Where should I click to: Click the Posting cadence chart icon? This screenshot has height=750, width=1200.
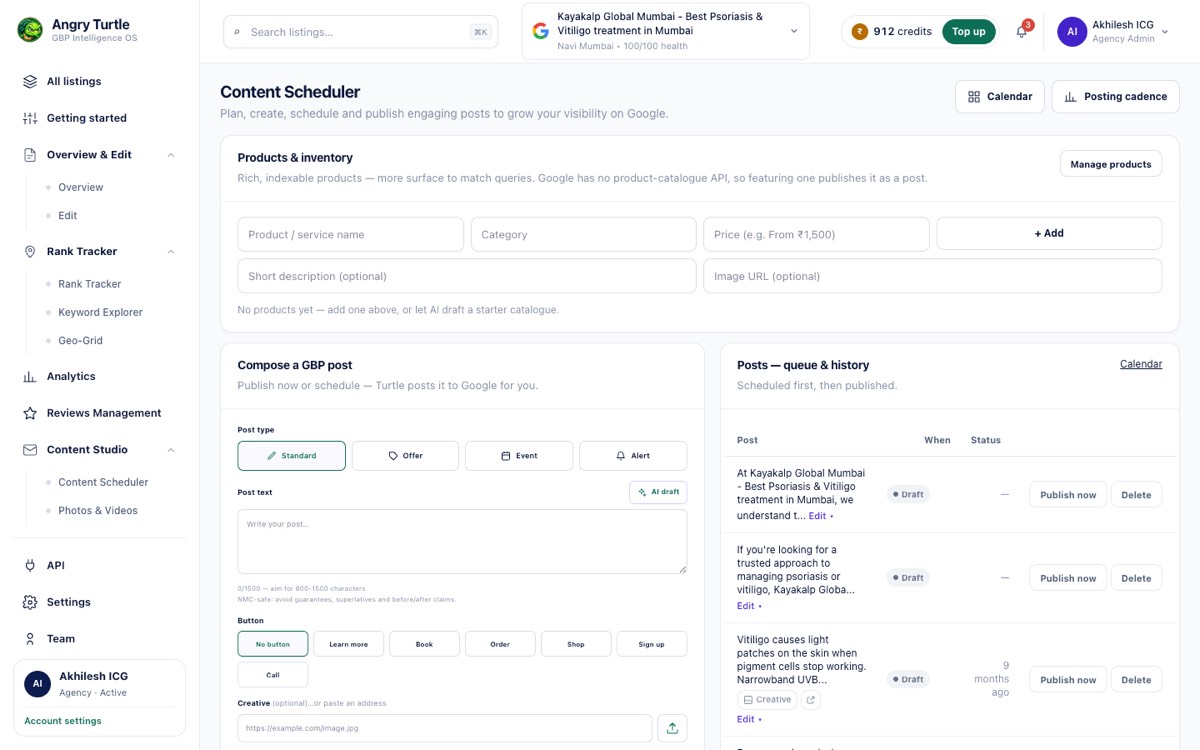(x=1071, y=97)
